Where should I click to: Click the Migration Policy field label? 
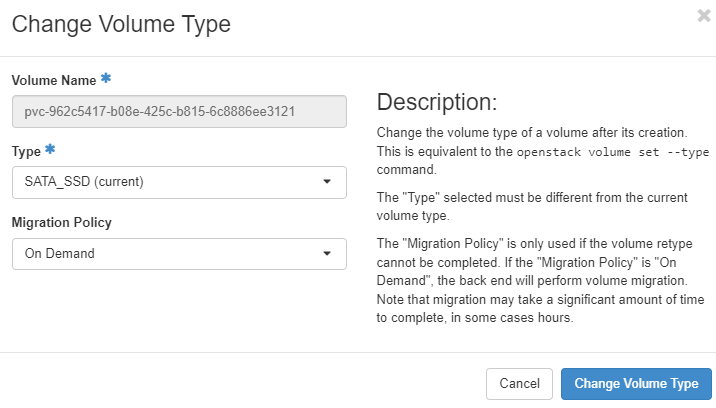[x=61, y=222]
